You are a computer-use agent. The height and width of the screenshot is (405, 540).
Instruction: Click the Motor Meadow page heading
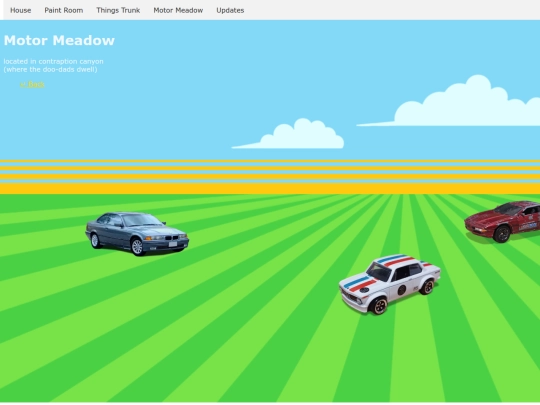[x=59, y=41]
